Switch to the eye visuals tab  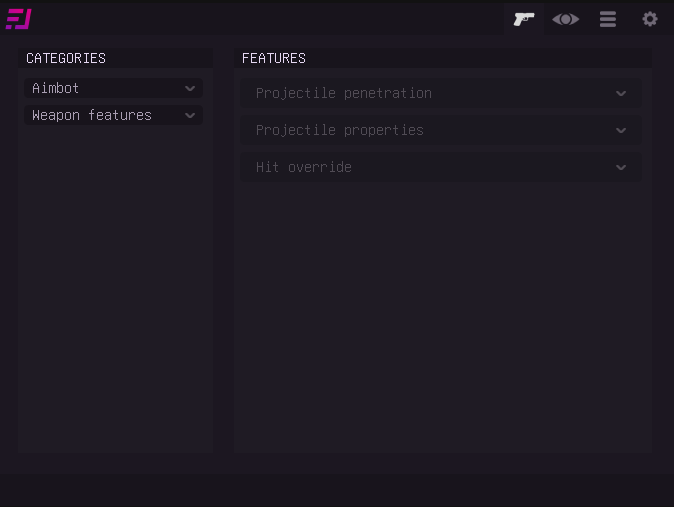(x=566, y=19)
